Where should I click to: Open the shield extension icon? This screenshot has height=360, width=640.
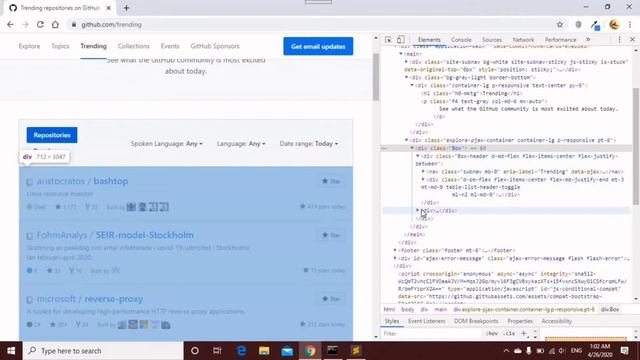tap(578, 24)
